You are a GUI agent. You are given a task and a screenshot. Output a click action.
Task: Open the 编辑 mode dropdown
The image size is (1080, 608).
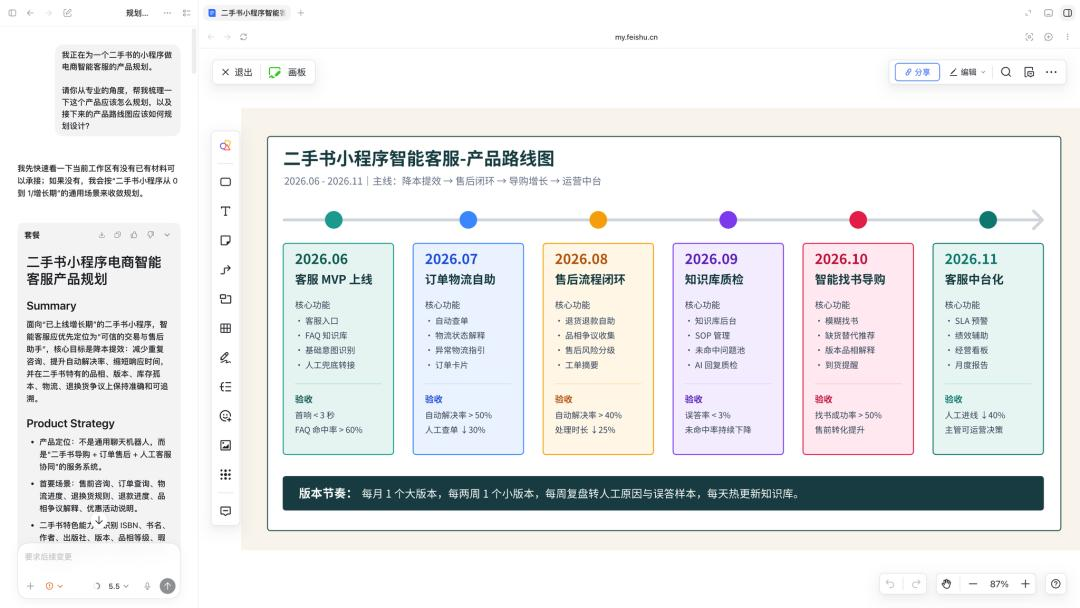pos(968,72)
